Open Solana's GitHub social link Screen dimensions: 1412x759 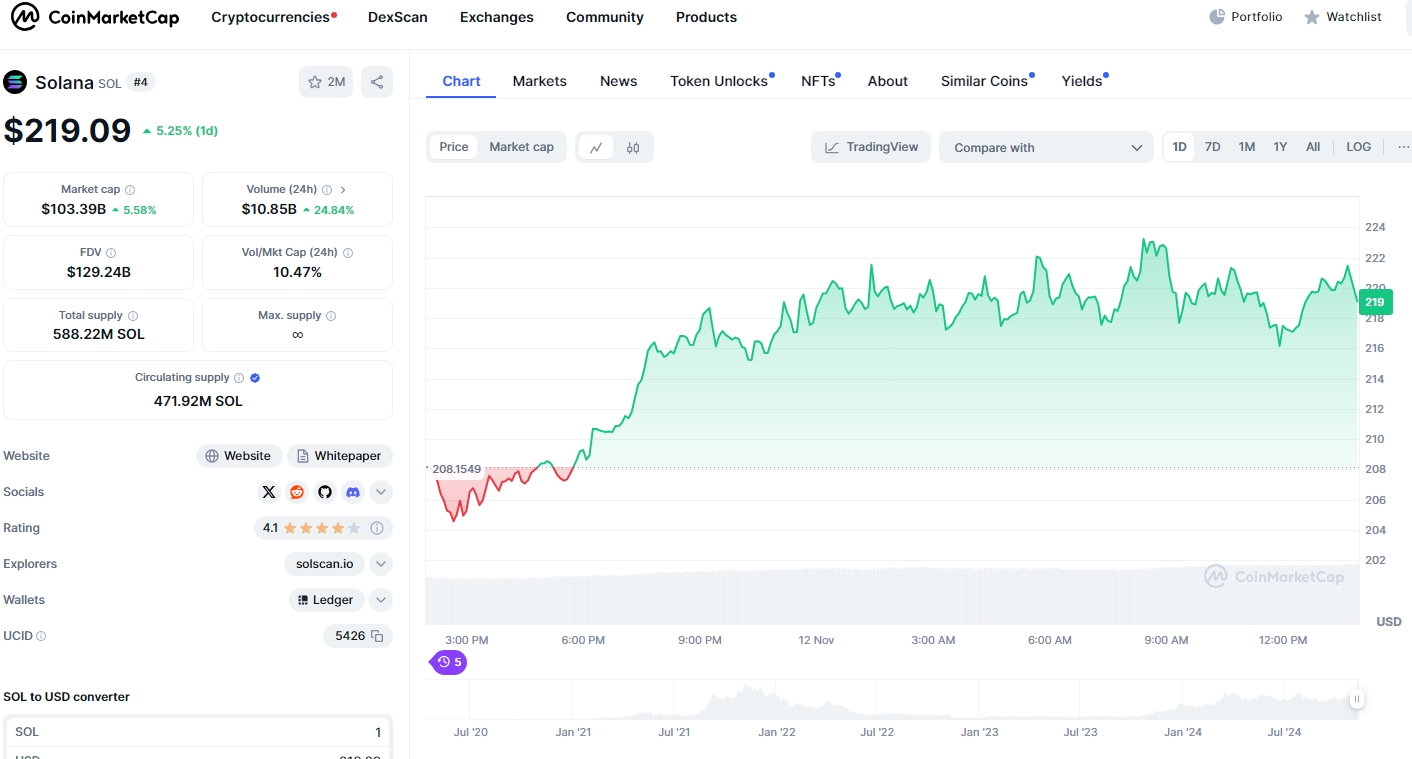tap(324, 492)
